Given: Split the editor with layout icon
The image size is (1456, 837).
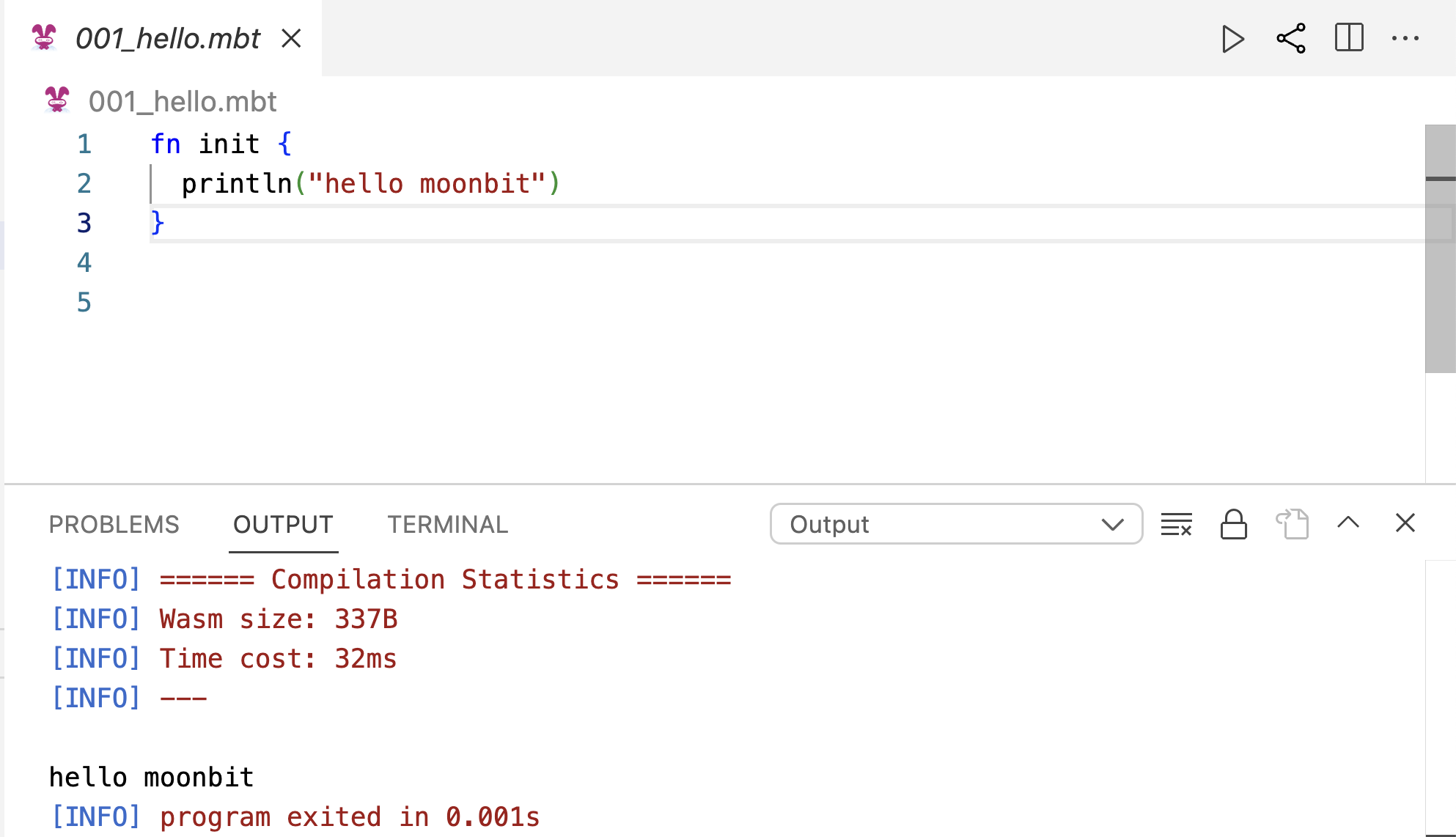Looking at the screenshot, I should pos(1349,38).
